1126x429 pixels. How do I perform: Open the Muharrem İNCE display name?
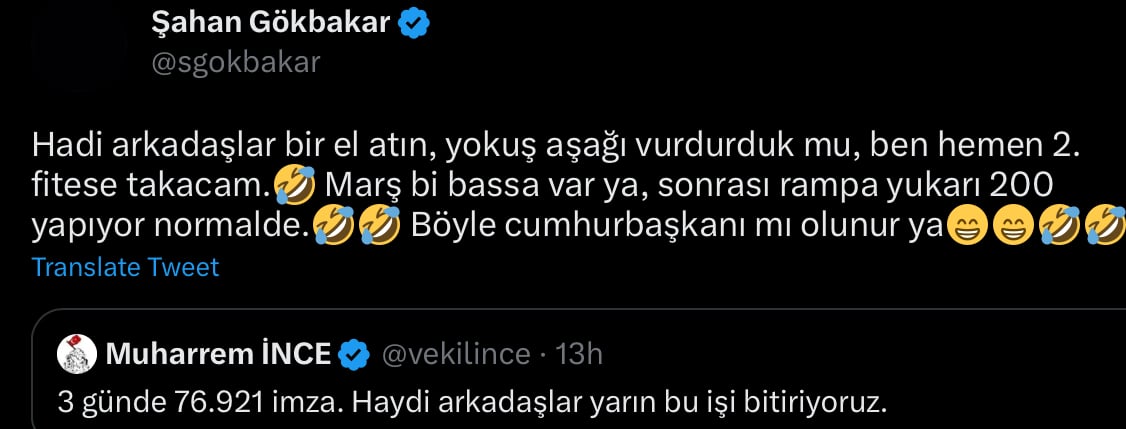218,354
